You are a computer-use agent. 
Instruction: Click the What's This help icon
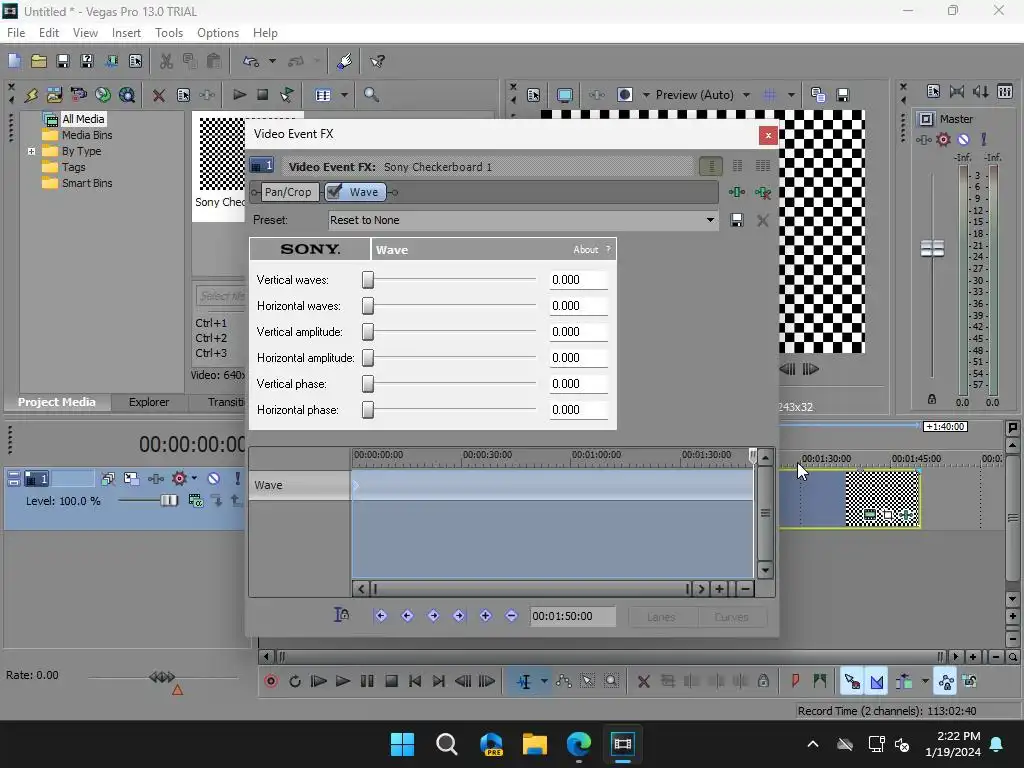click(377, 61)
